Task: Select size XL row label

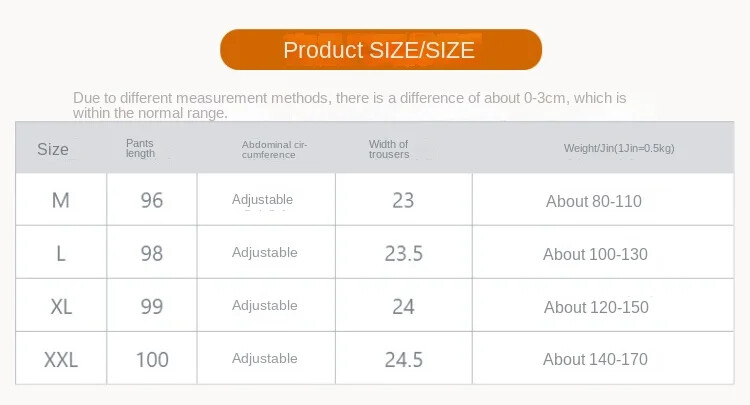Action: (61, 307)
